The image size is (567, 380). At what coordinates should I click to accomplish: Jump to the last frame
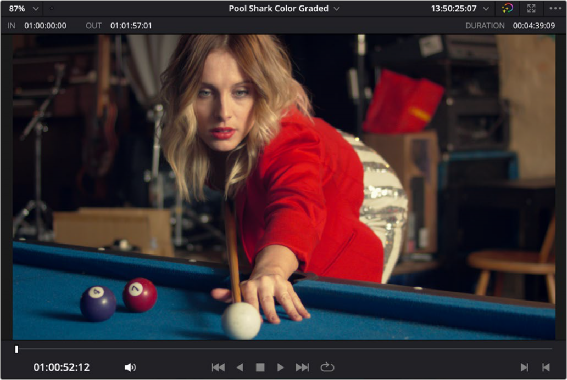pos(302,367)
